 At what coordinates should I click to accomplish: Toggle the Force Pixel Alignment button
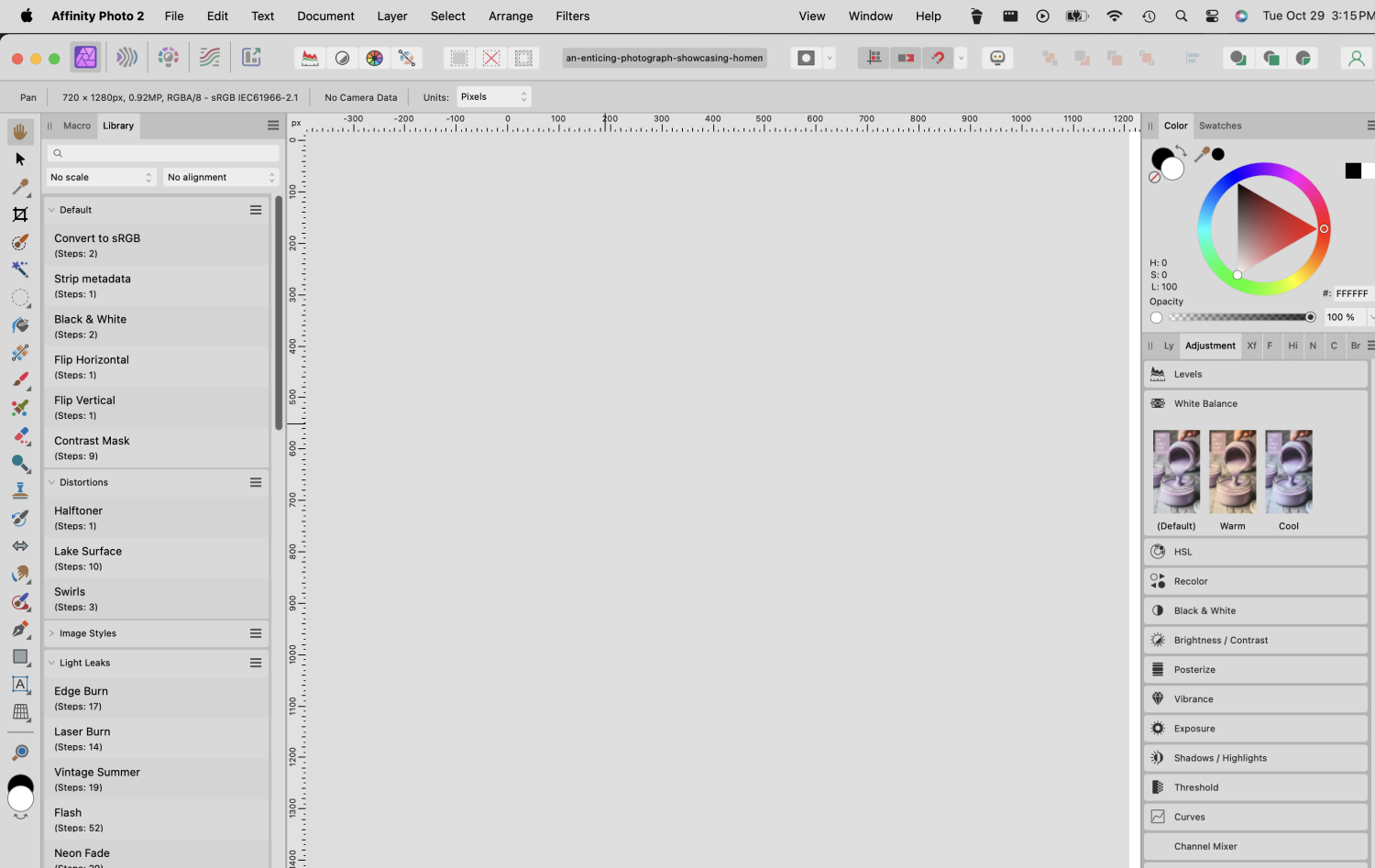pyautogui.click(x=874, y=58)
